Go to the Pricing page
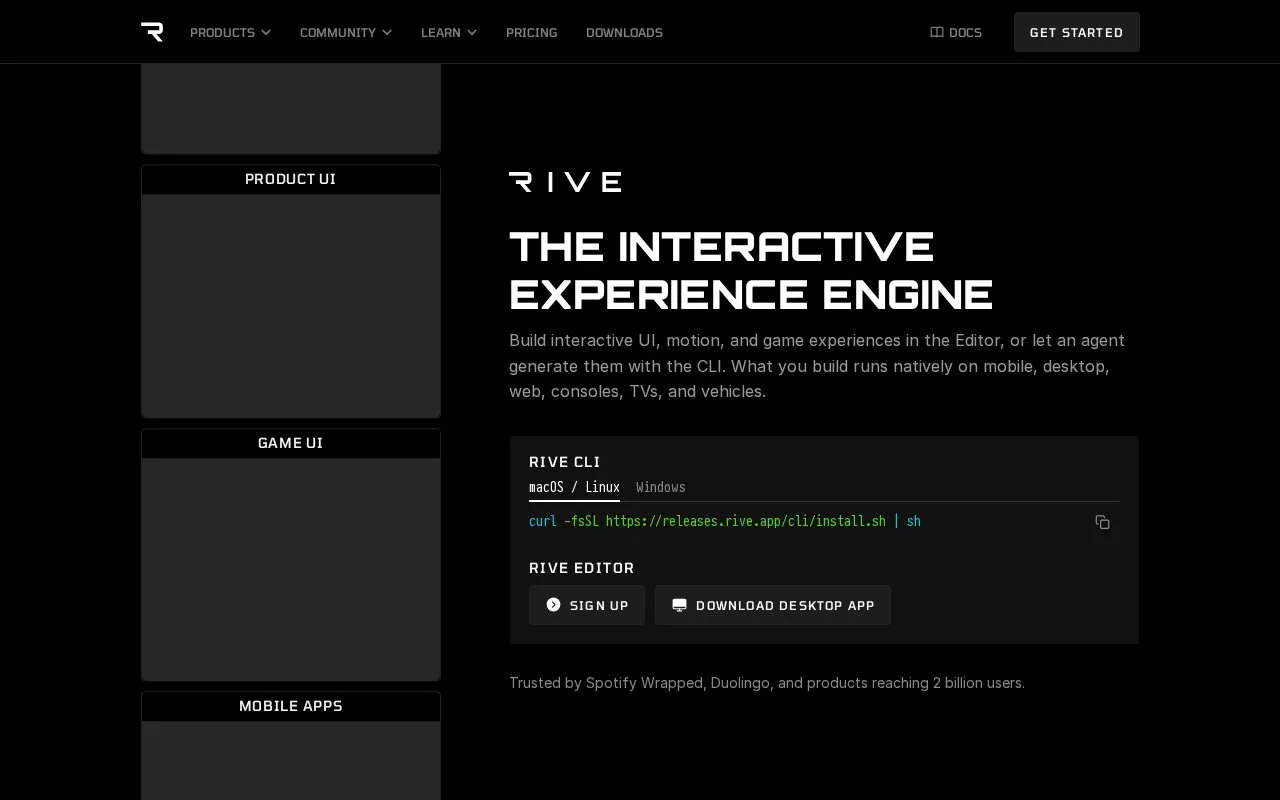1280x800 pixels. [x=532, y=32]
